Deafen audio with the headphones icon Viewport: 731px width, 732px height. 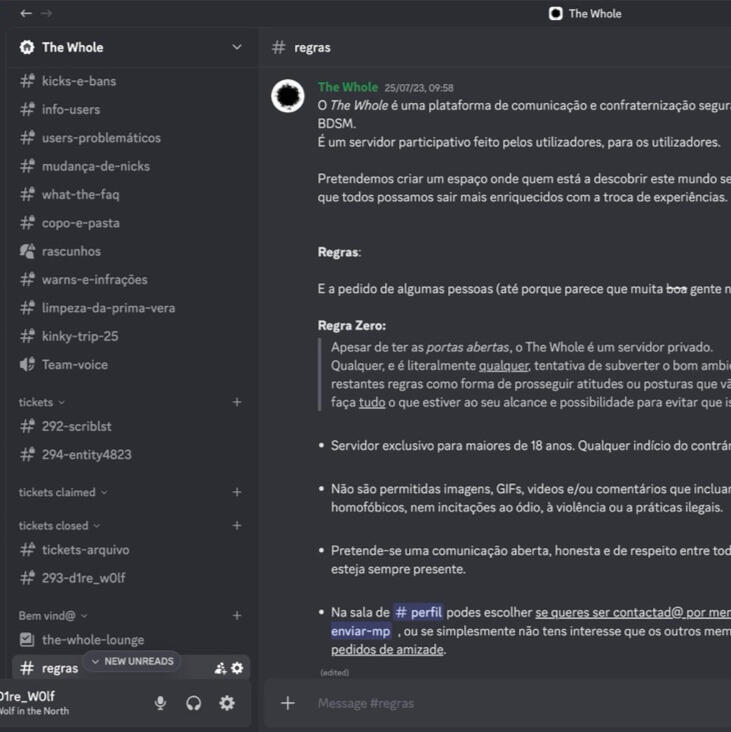tap(194, 703)
